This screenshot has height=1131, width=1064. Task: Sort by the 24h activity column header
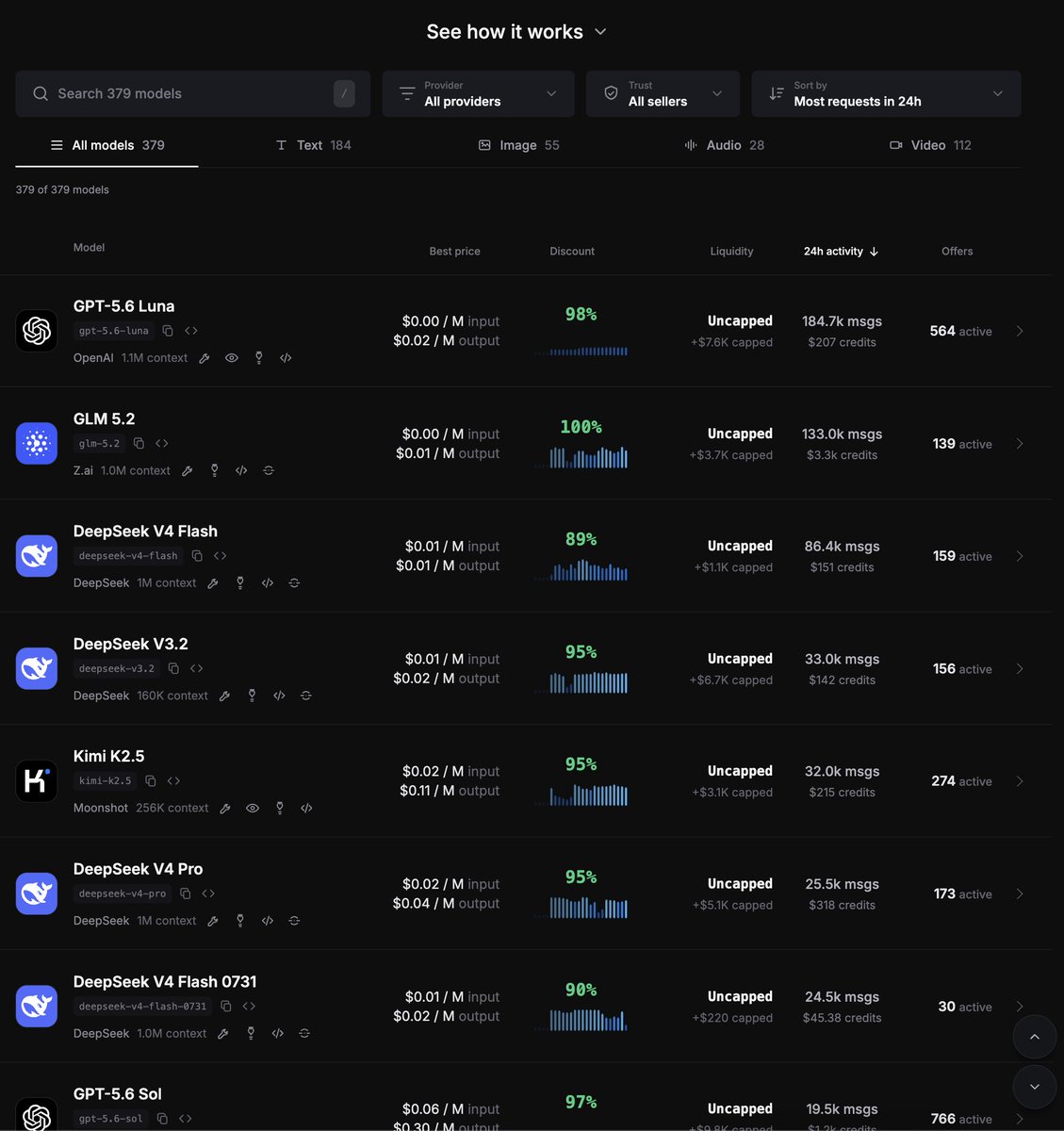841,252
